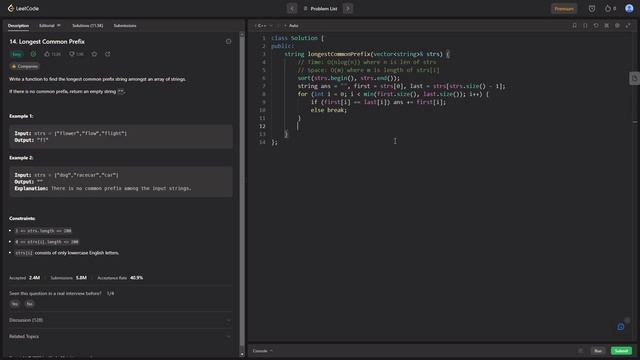
Task: Click the Accepted 2.4M stat
Action: point(24,278)
